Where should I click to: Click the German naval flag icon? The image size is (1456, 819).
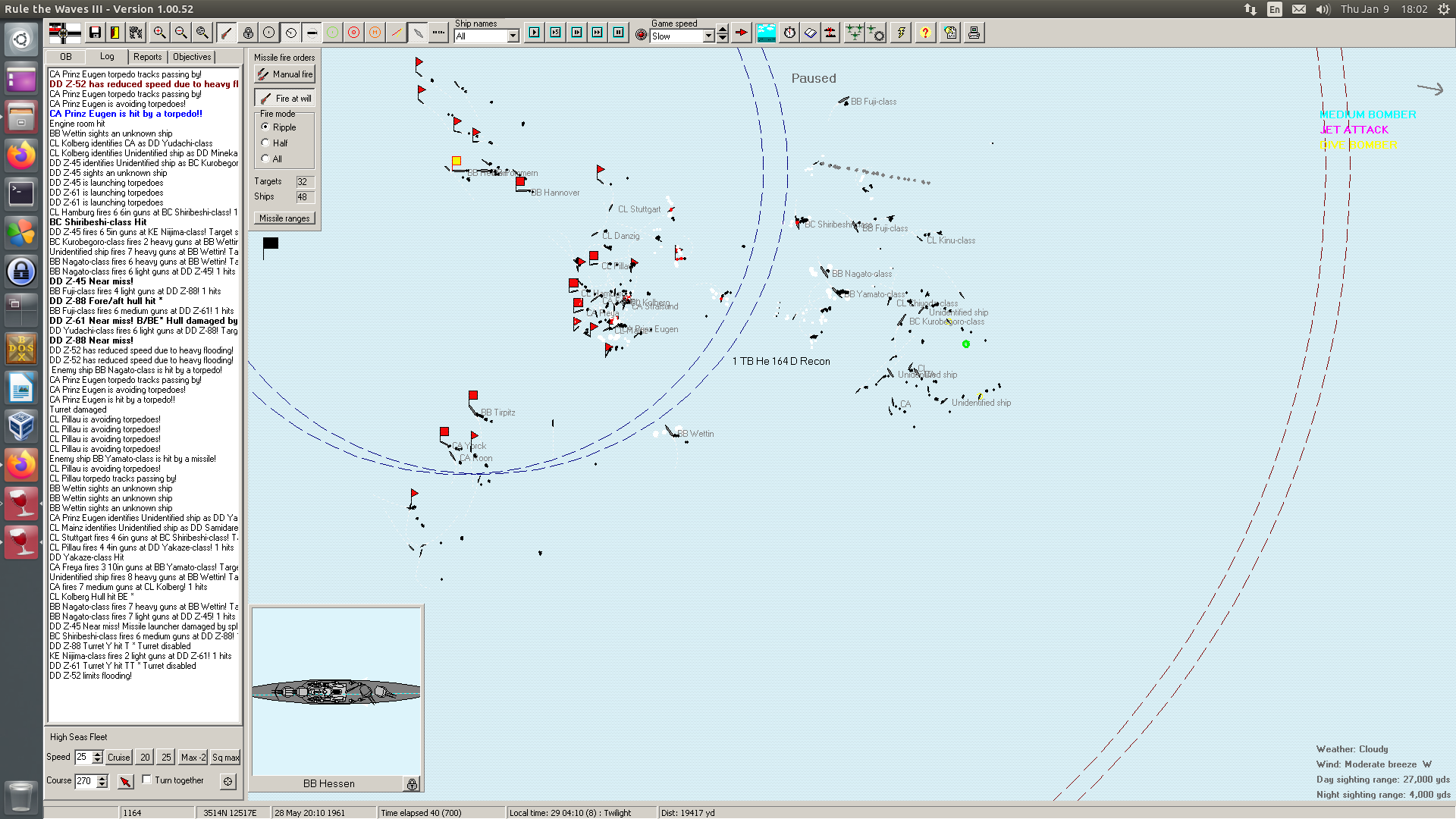64,33
